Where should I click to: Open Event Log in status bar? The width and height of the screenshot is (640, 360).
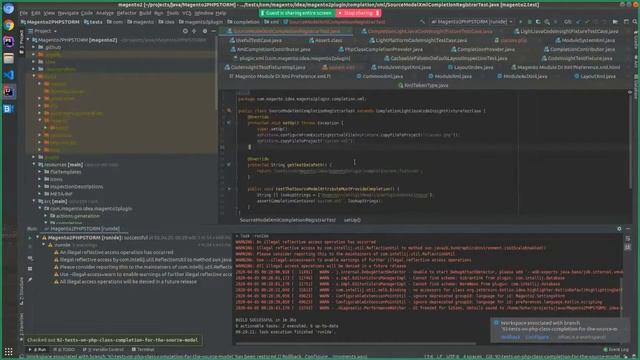click(x=616, y=349)
